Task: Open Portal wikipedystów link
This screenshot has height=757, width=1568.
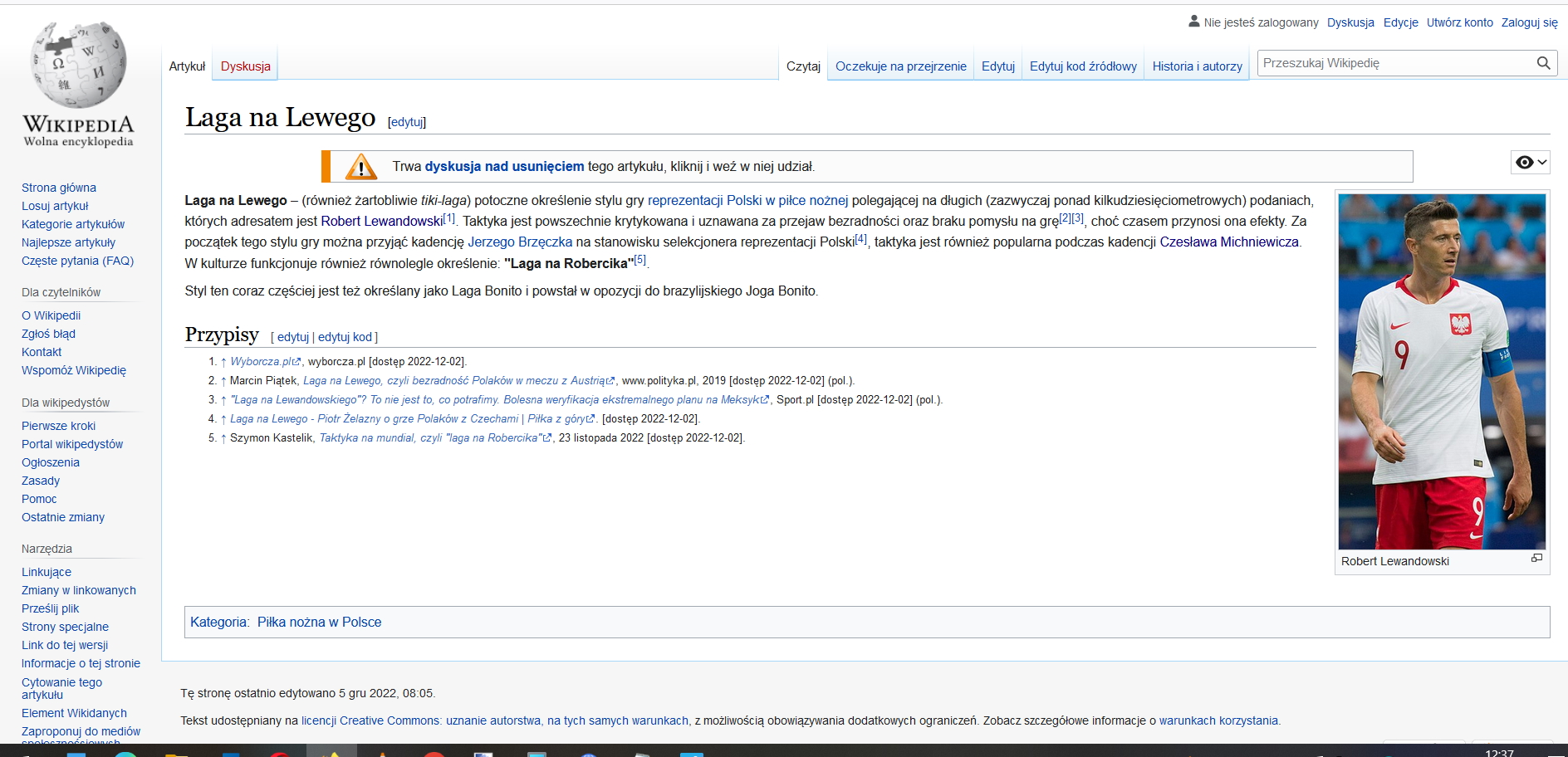Action: pyautogui.click(x=72, y=444)
